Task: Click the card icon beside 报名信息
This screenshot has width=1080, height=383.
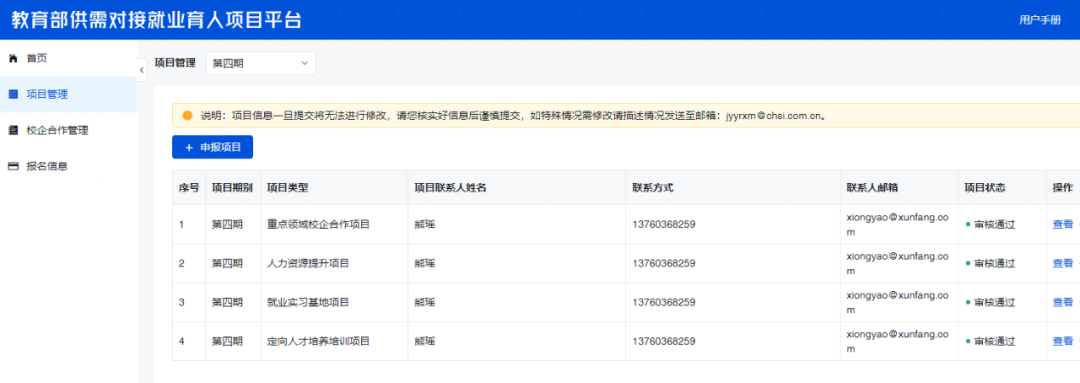Action: [x=12, y=166]
